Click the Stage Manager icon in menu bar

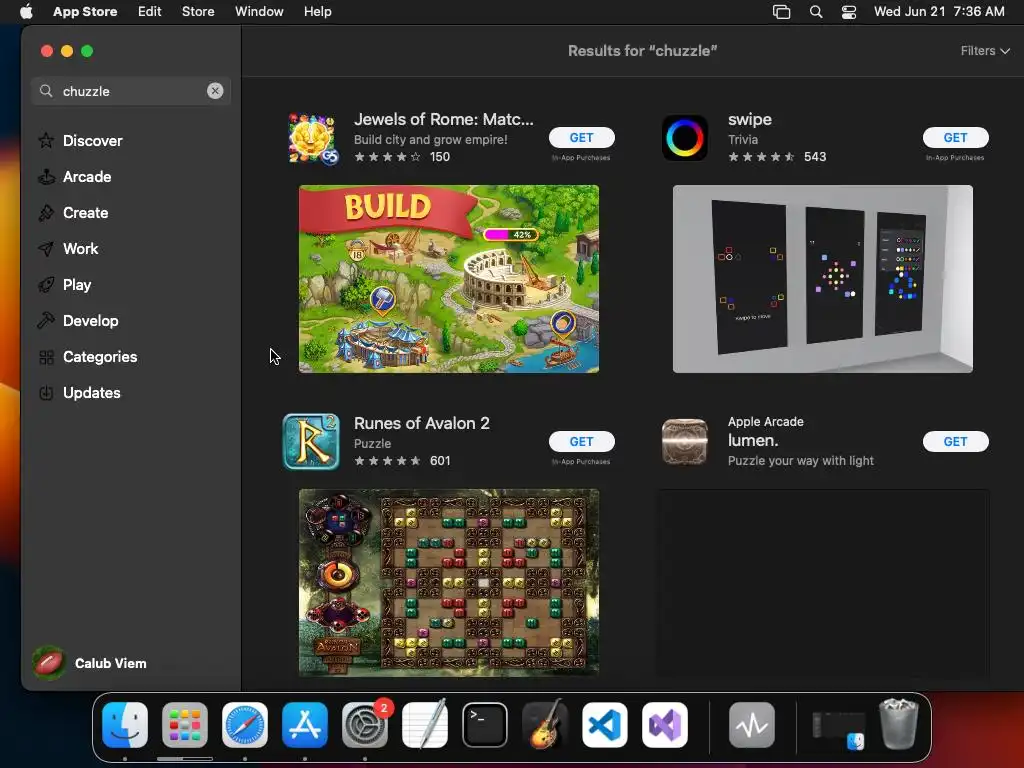click(x=782, y=12)
